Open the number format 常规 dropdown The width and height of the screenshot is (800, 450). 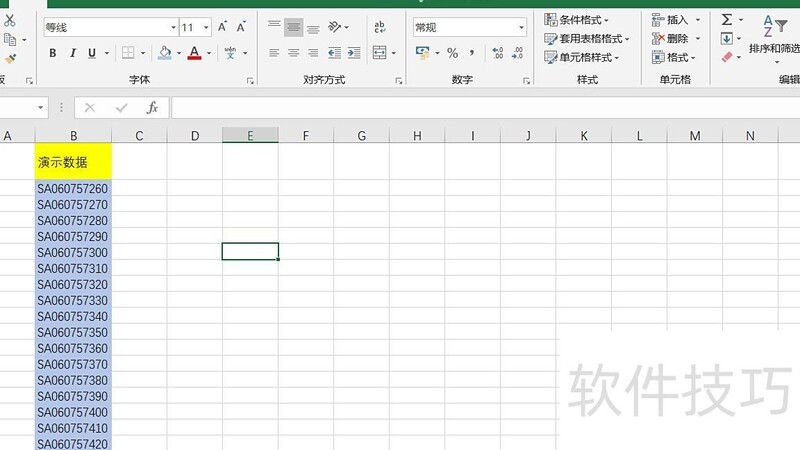click(521, 28)
